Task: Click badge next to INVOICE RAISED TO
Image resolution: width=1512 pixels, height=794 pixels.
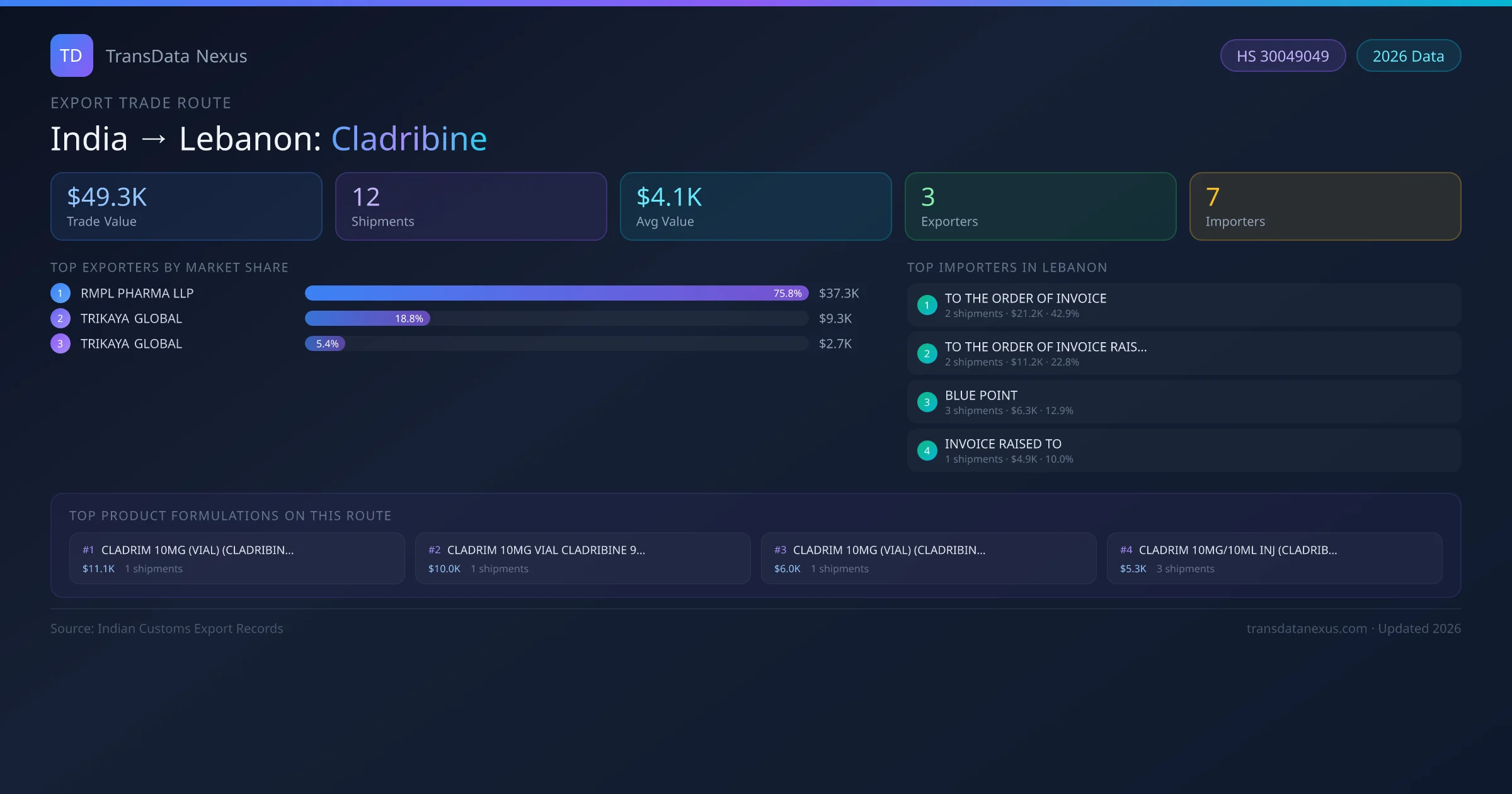Action: point(927,451)
